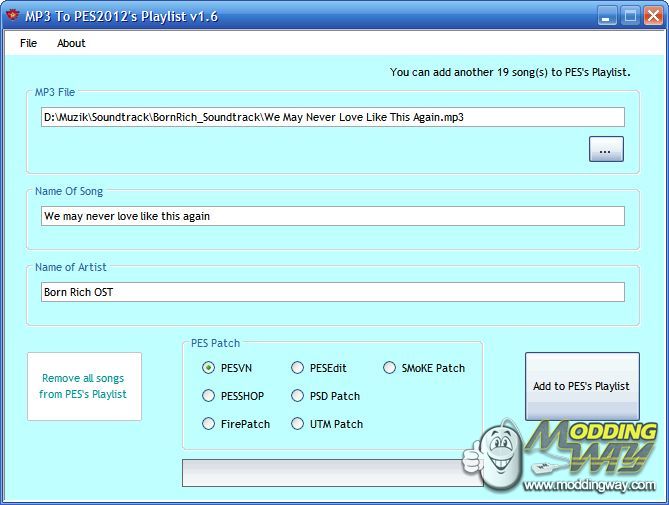Click the MP3 File path text field
Image resolution: width=669 pixels, height=505 pixels.
[x=333, y=117]
